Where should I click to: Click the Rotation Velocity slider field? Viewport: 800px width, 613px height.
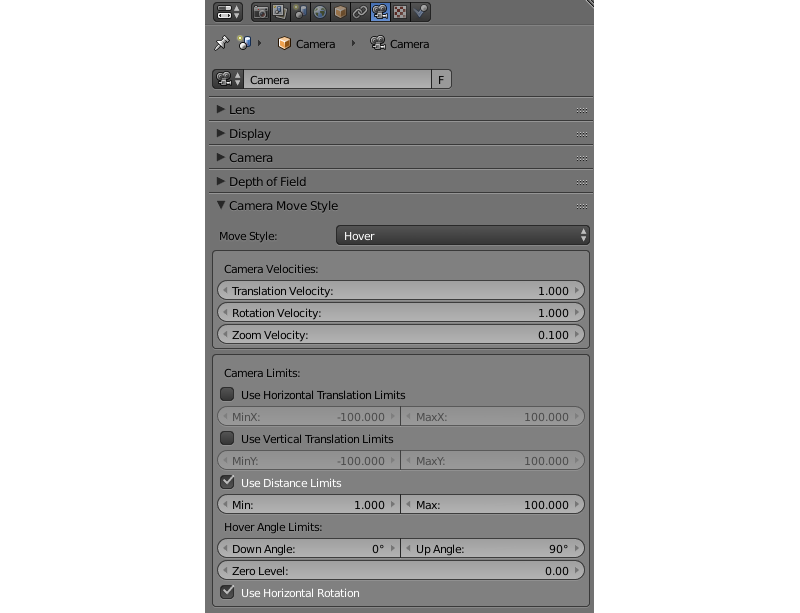401,312
